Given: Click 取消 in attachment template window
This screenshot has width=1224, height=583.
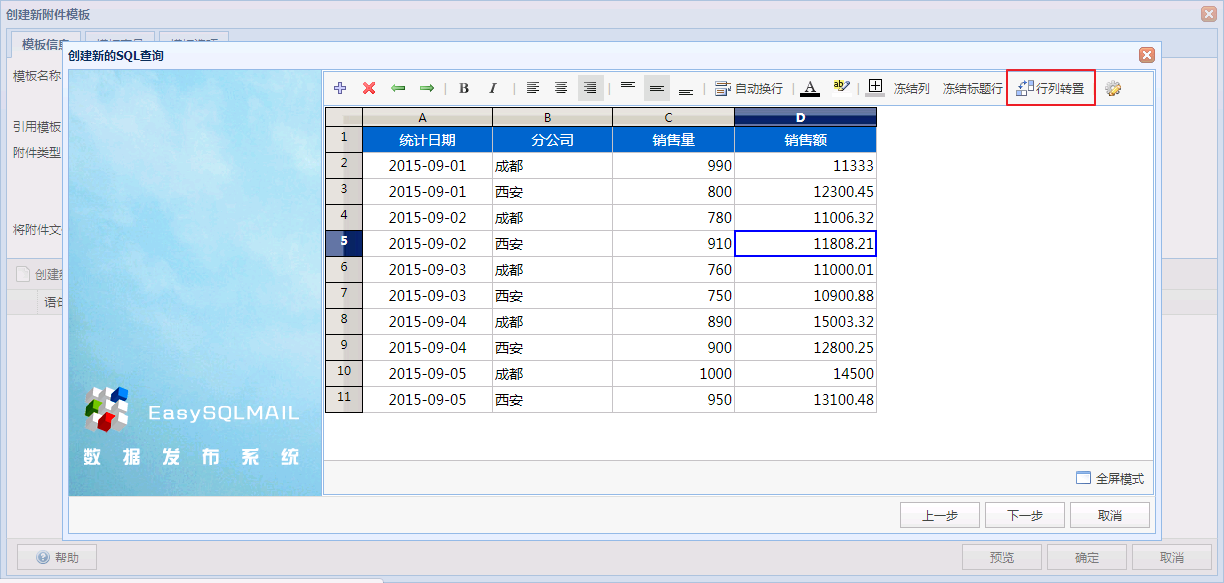Looking at the screenshot, I should point(1172,558).
